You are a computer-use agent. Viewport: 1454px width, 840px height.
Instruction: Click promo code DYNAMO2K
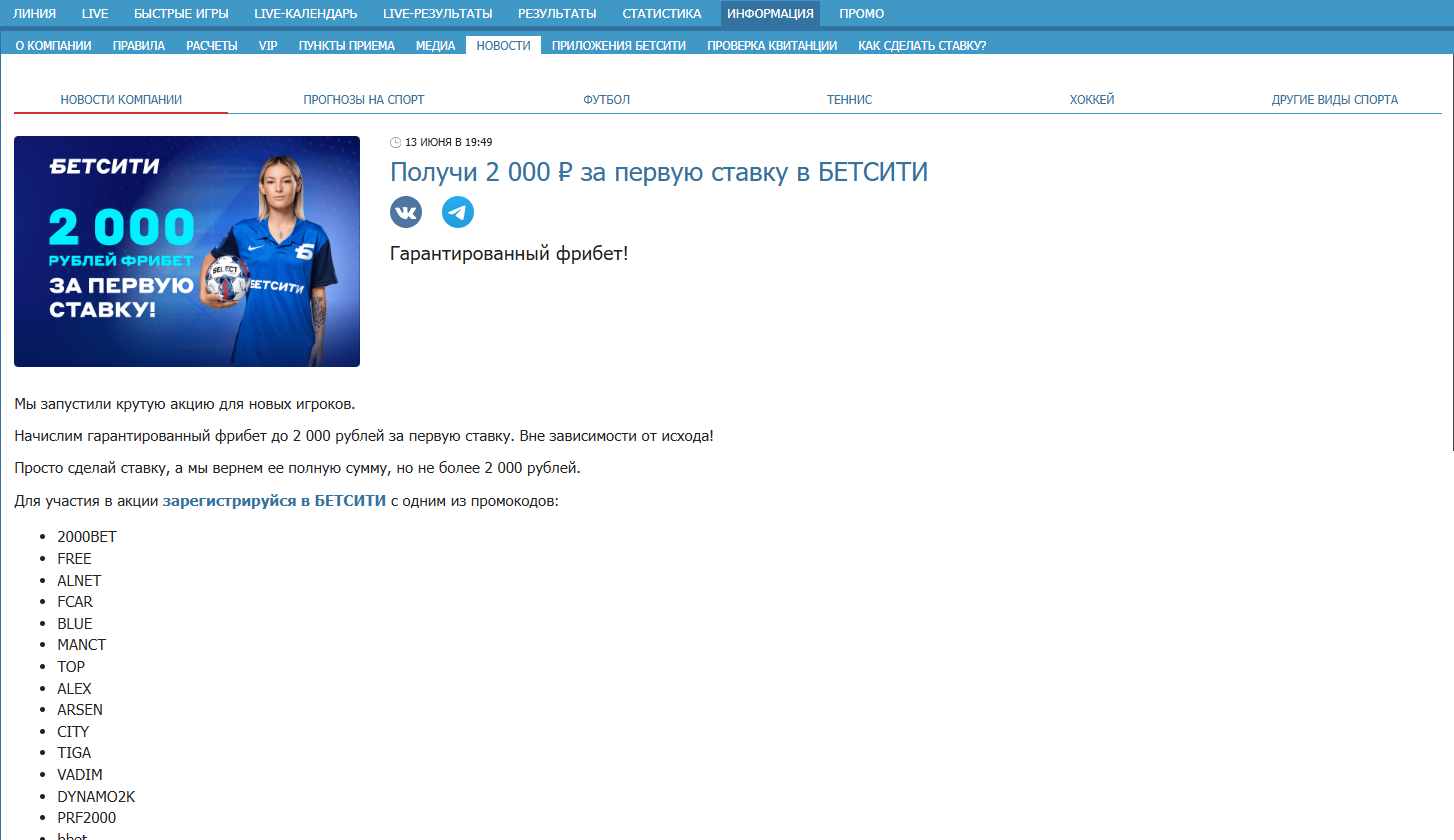coord(96,797)
